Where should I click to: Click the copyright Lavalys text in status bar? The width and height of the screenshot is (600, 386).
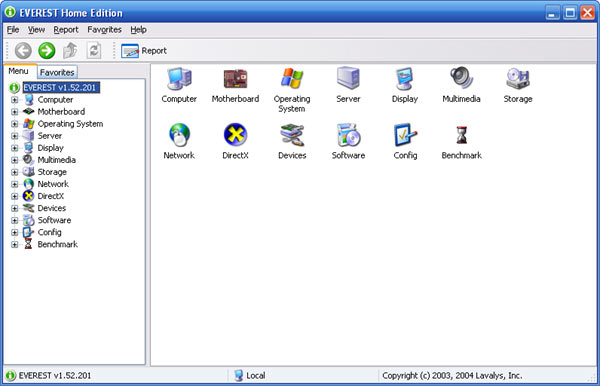tap(452, 376)
